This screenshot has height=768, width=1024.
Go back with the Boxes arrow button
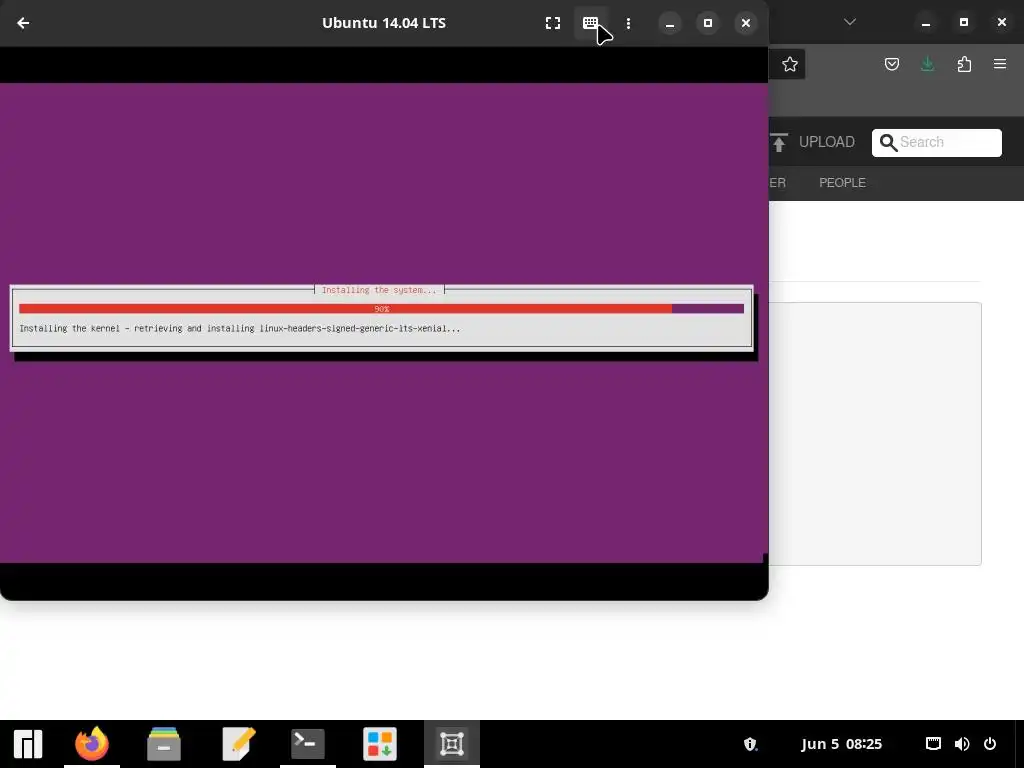(x=23, y=23)
